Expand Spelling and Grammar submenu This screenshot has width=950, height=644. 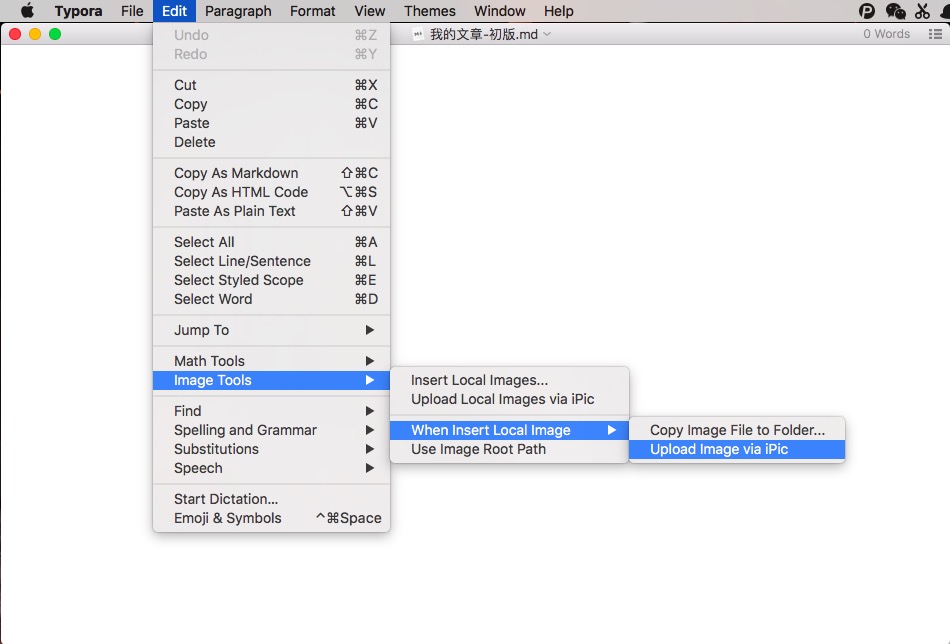pos(271,430)
